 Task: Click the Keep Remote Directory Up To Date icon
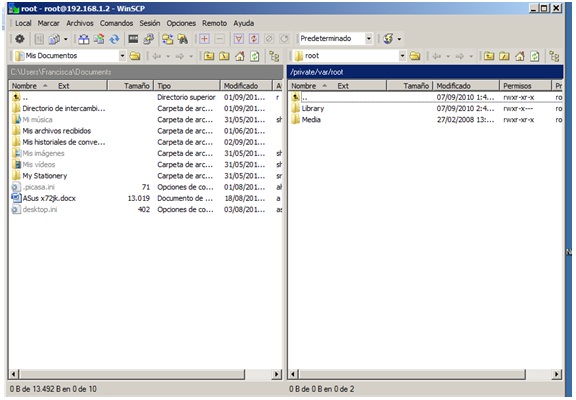point(99,39)
